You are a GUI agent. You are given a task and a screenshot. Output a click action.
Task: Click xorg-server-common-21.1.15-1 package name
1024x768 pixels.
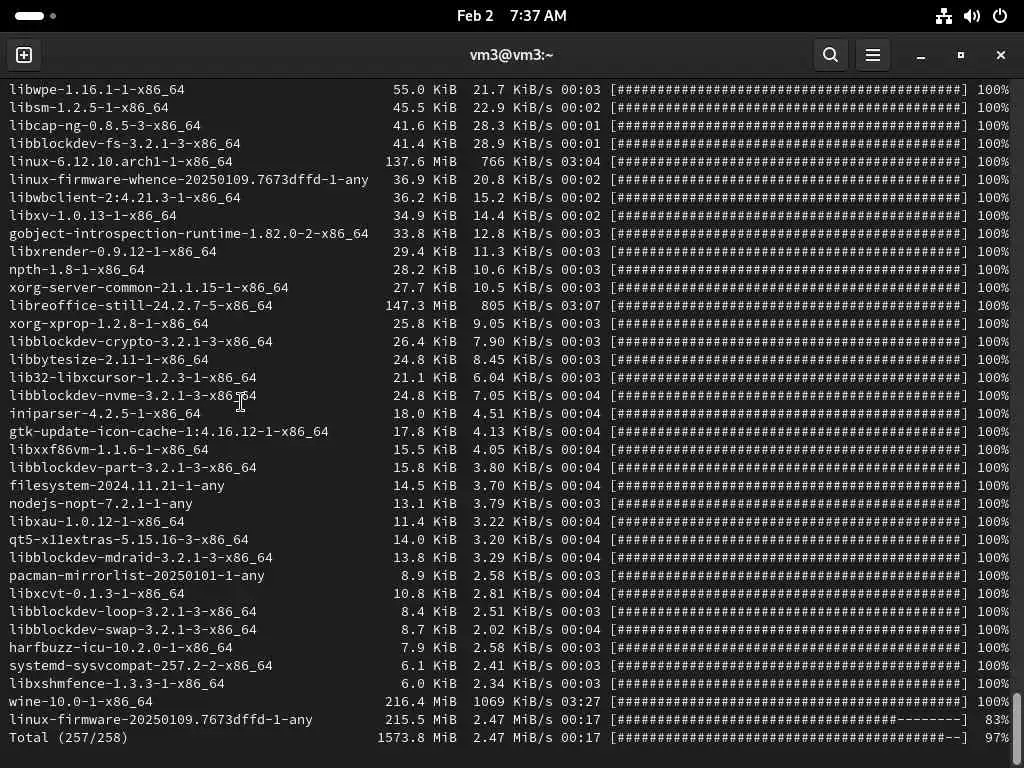pos(149,287)
